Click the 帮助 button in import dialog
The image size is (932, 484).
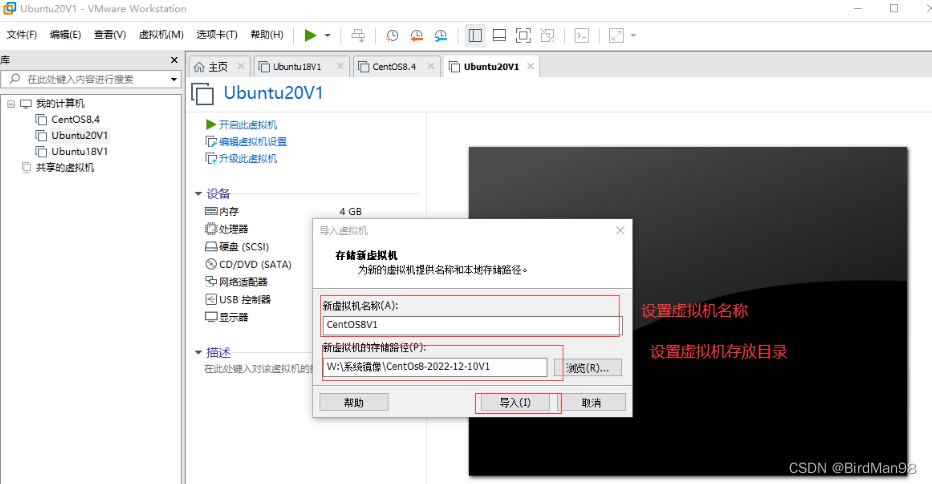click(x=354, y=403)
